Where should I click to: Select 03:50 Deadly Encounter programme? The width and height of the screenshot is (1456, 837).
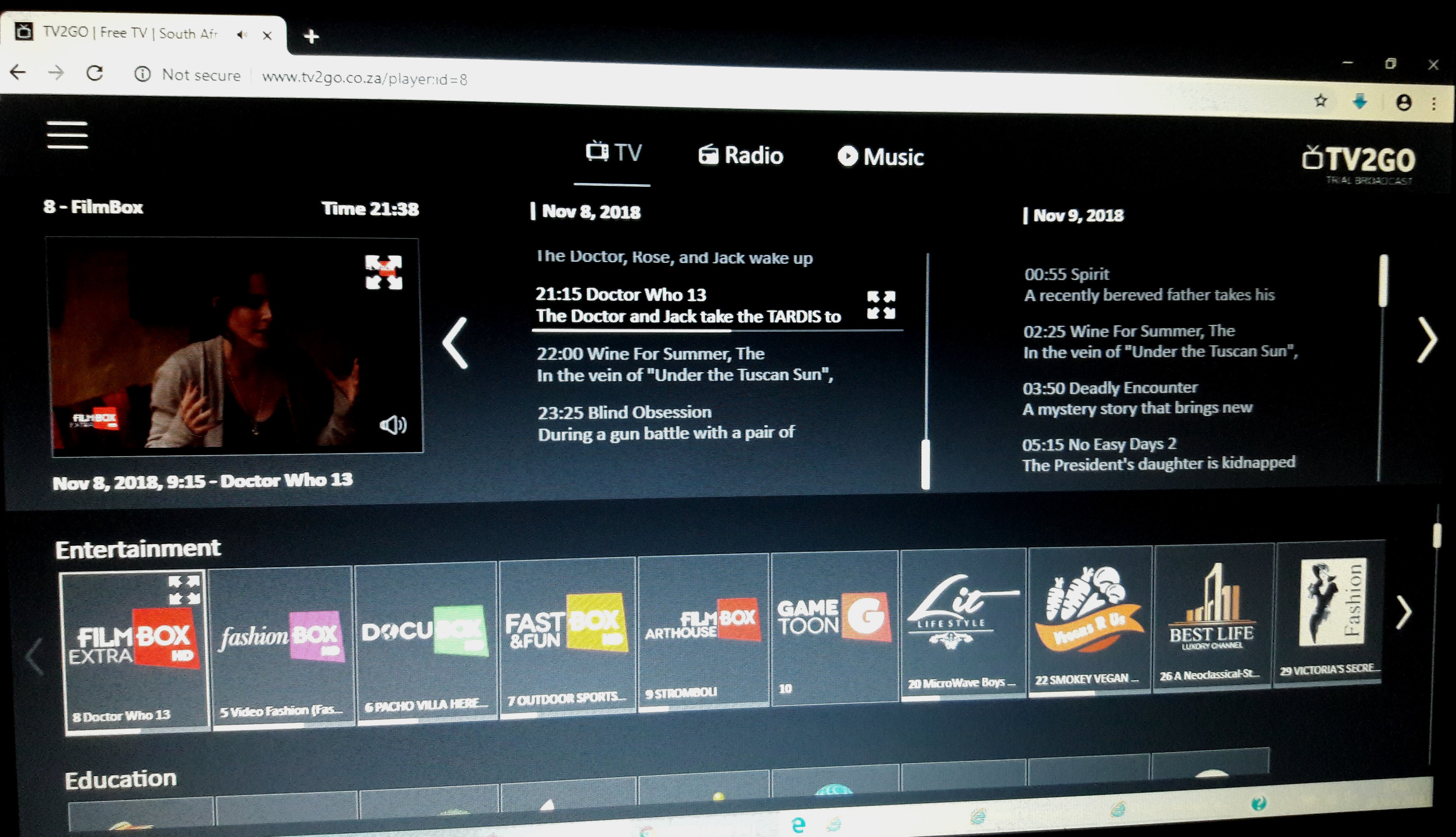(x=1137, y=398)
